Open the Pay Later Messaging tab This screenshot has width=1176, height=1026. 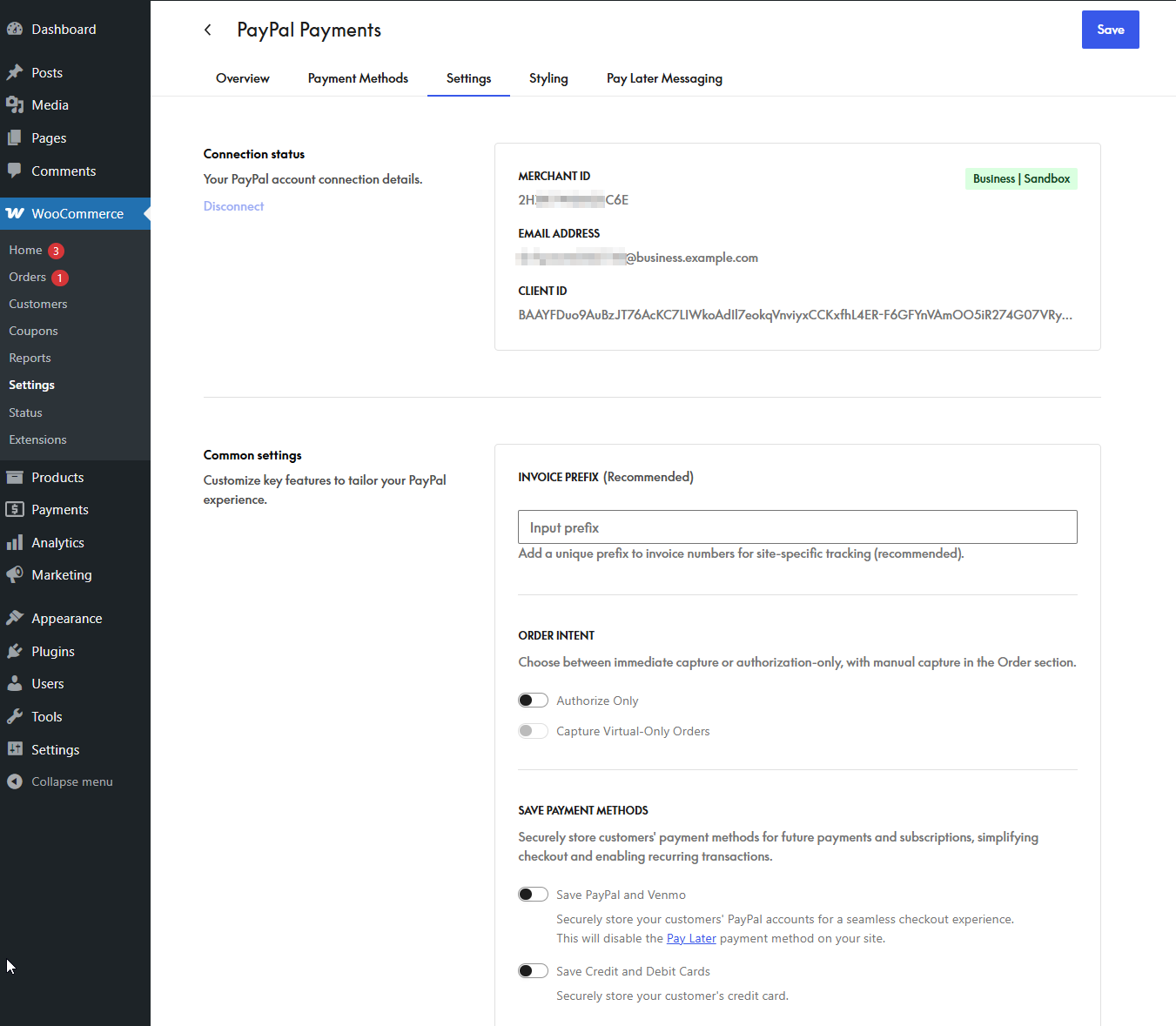[x=663, y=78]
